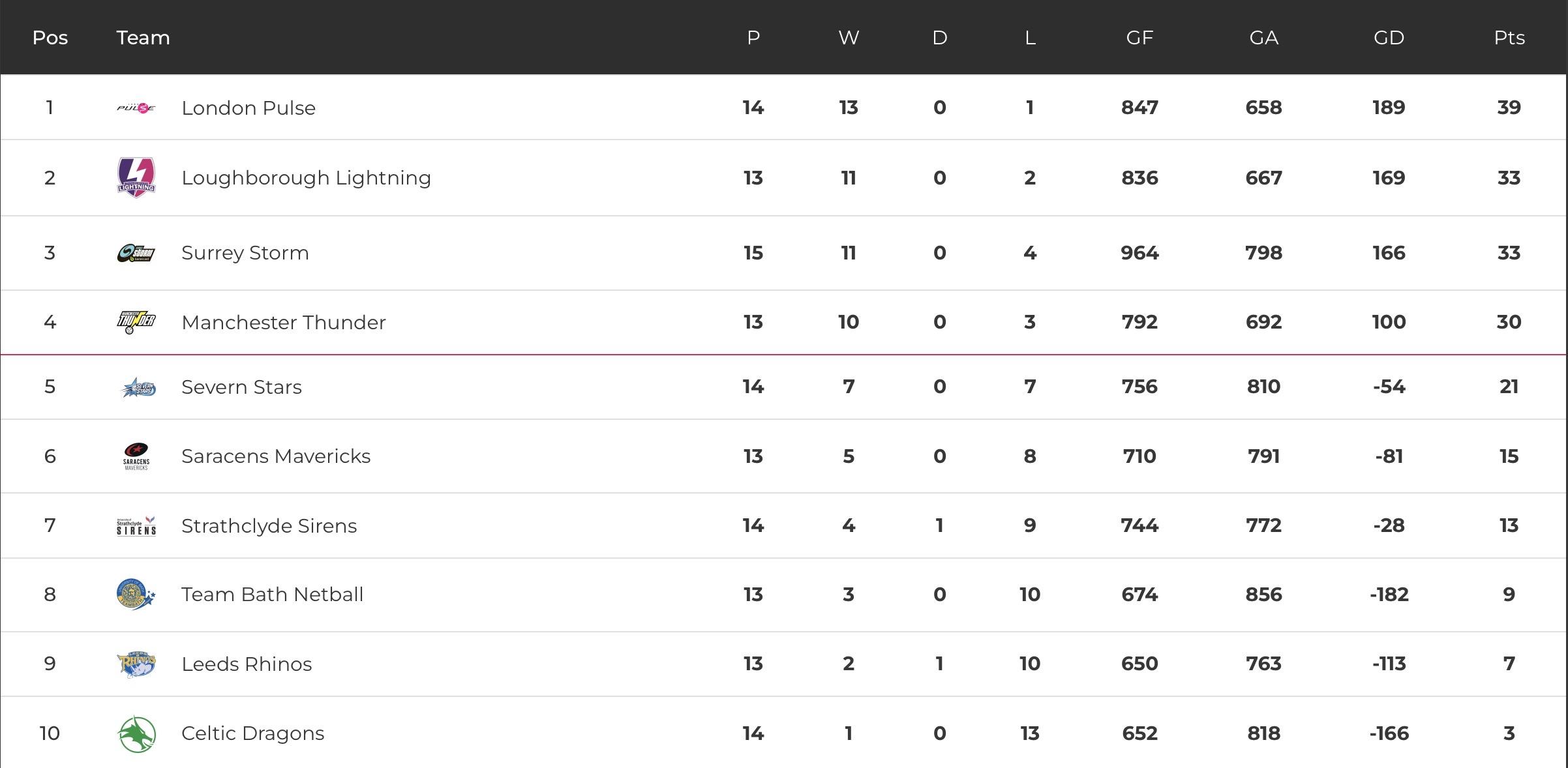Screen dimensions: 1568x768
Task: Click the Saracens Mavericks team logo
Action: [x=136, y=456]
